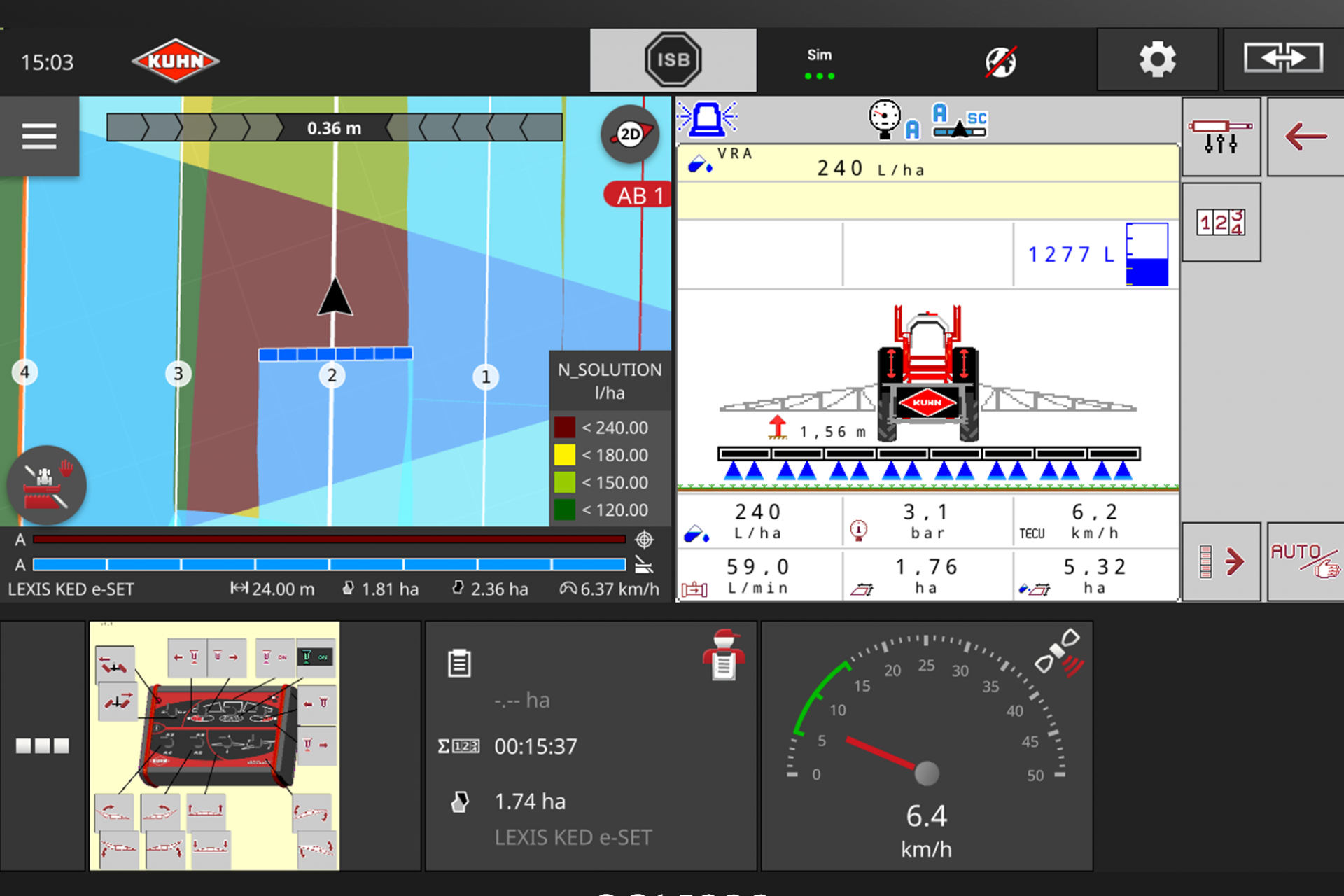Select the AB 1 guidance line label
The width and height of the screenshot is (1344, 896).
638,195
